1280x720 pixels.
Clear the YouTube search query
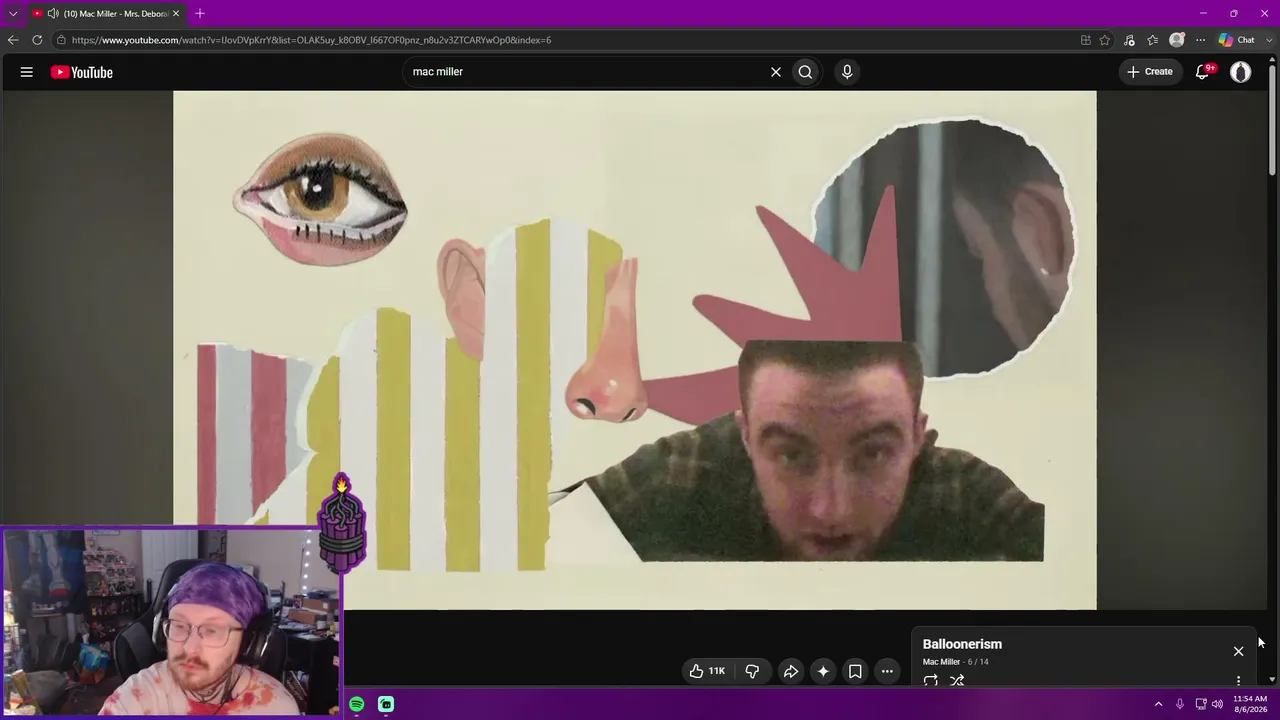(x=775, y=72)
